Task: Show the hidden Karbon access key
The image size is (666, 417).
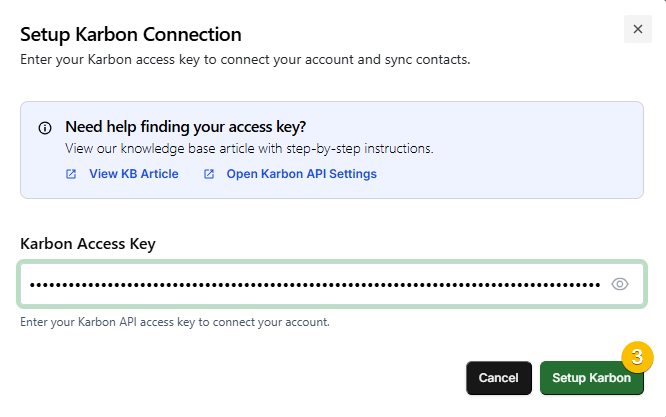Action: [620, 284]
